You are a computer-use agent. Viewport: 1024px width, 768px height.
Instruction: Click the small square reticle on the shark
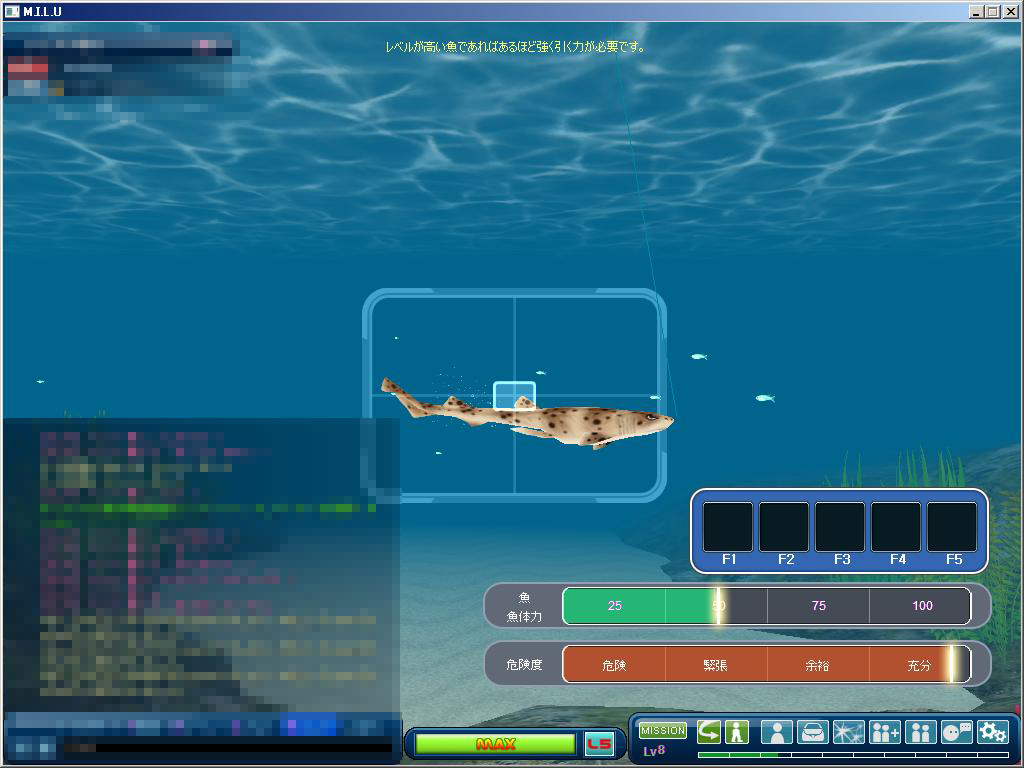coord(514,396)
